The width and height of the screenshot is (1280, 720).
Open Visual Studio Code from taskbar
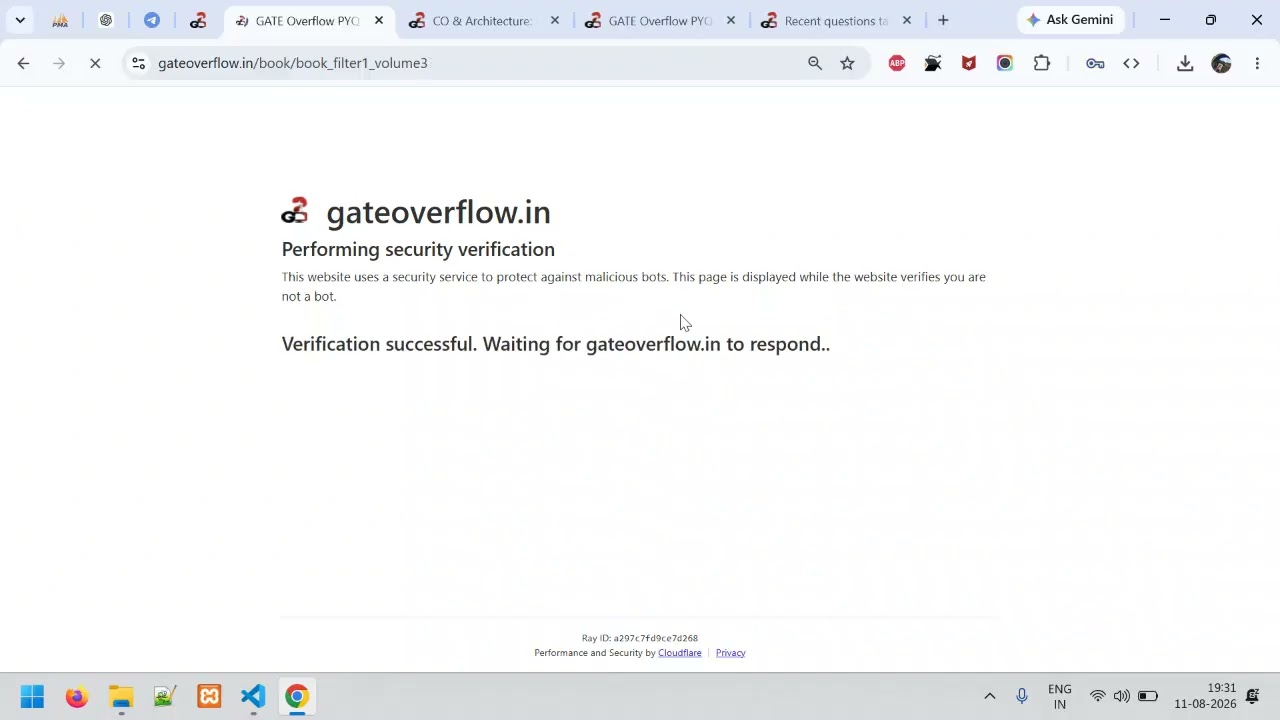point(253,697)
